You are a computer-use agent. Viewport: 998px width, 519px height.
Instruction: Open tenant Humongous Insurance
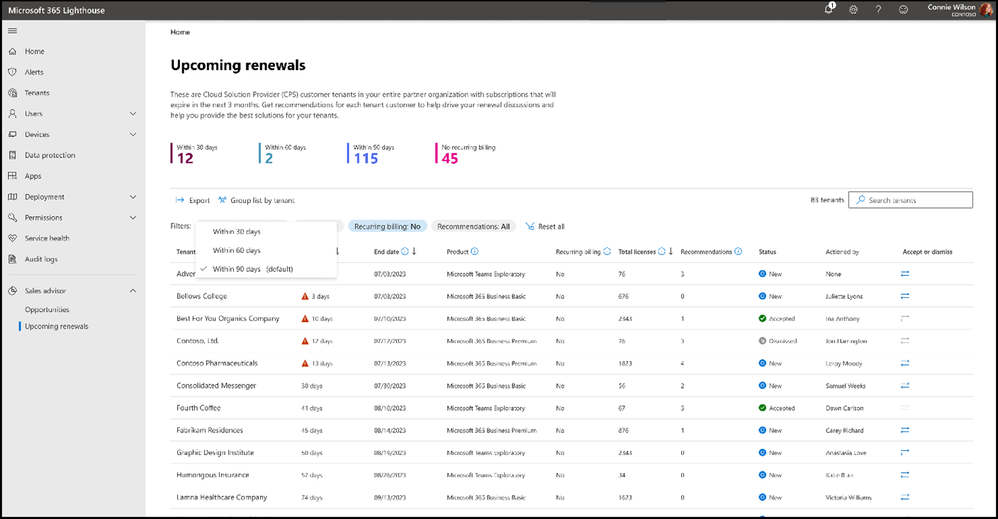[x=213, y=475]
